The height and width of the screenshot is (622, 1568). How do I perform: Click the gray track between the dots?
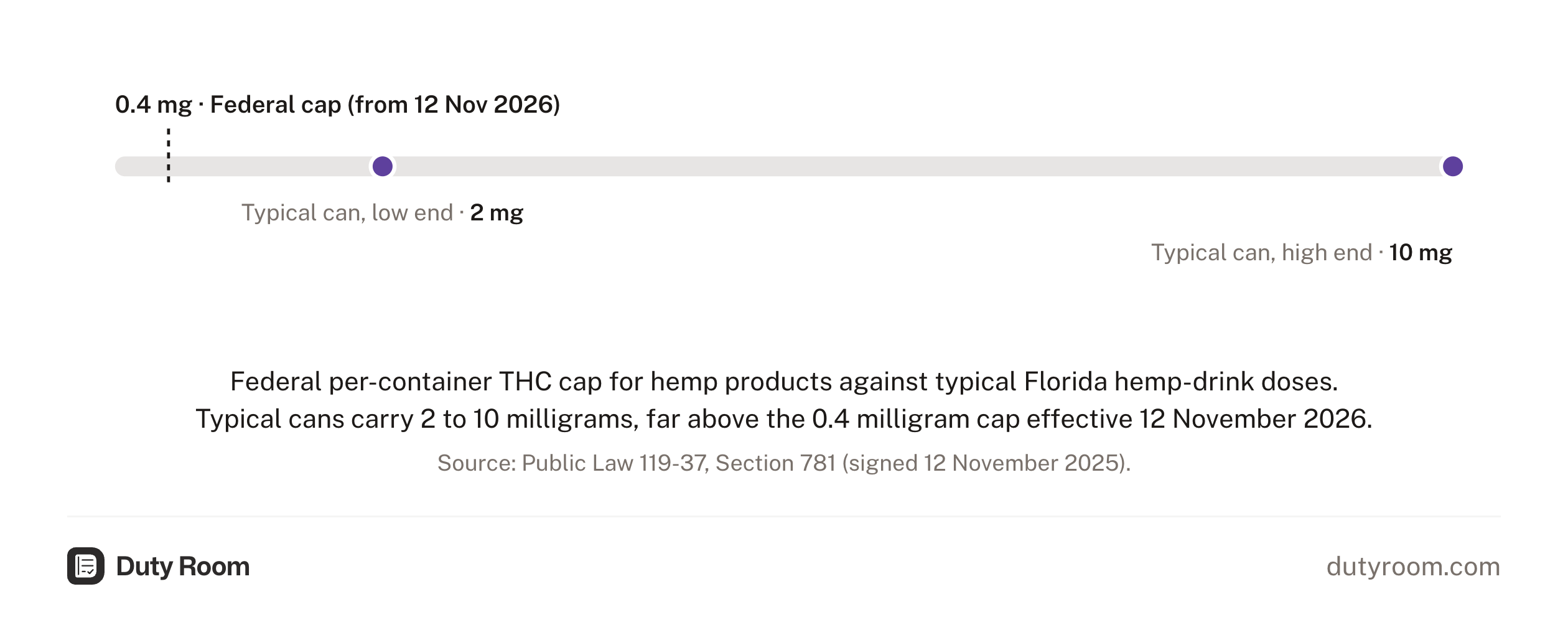click(x=918, y=166)
